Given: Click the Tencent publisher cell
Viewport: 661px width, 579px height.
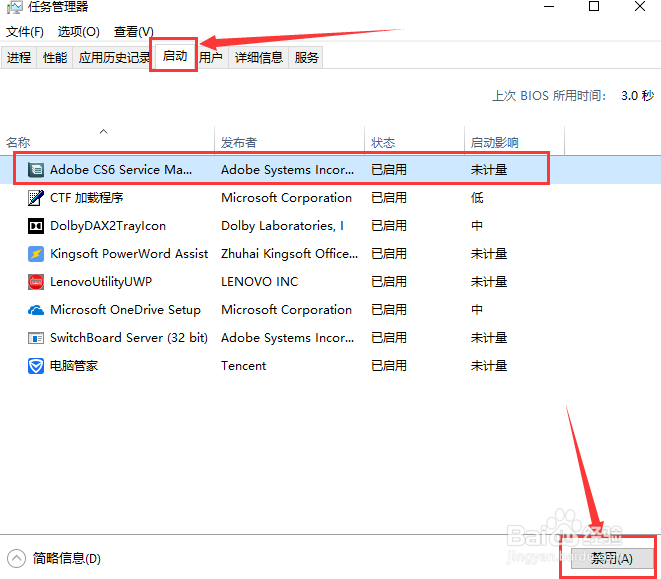Looking at the screenshot, I should 244,366.
